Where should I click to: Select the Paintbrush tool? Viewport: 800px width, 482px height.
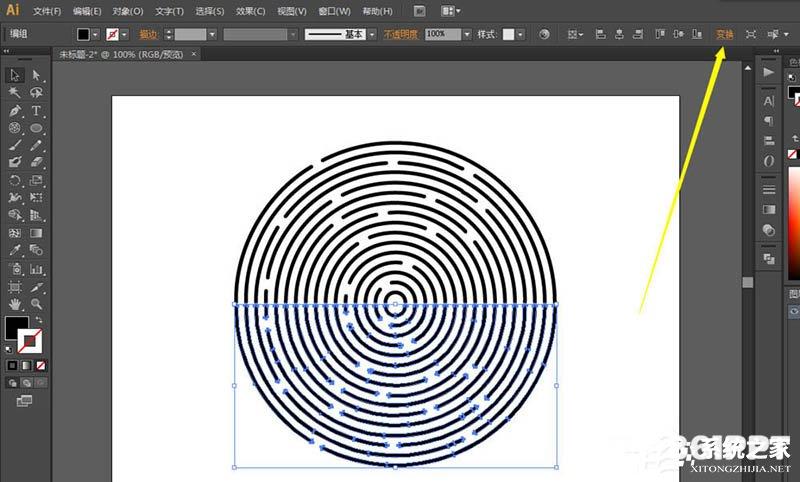[x=15, y=145]
